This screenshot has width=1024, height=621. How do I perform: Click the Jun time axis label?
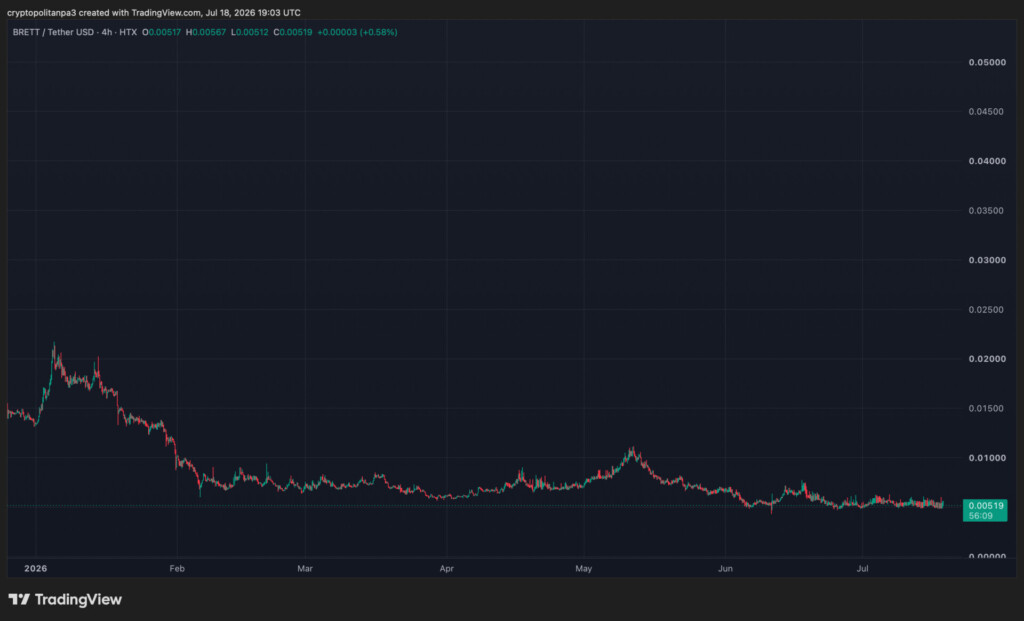[x=726, y=569]
